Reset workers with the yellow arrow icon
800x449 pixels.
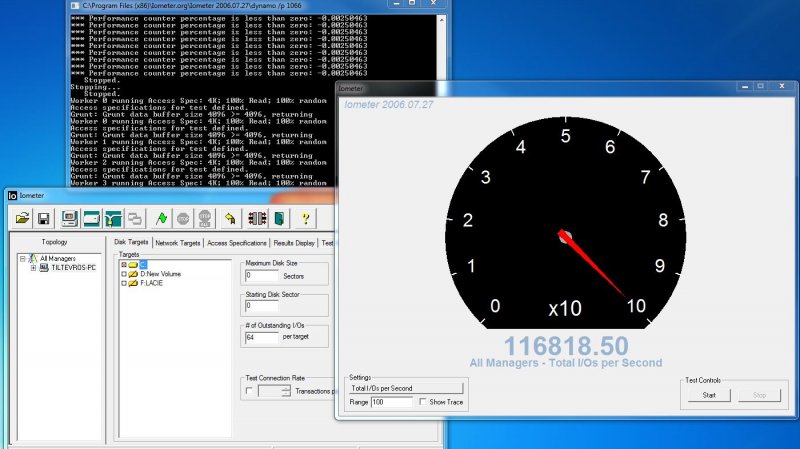click(231, 219)
